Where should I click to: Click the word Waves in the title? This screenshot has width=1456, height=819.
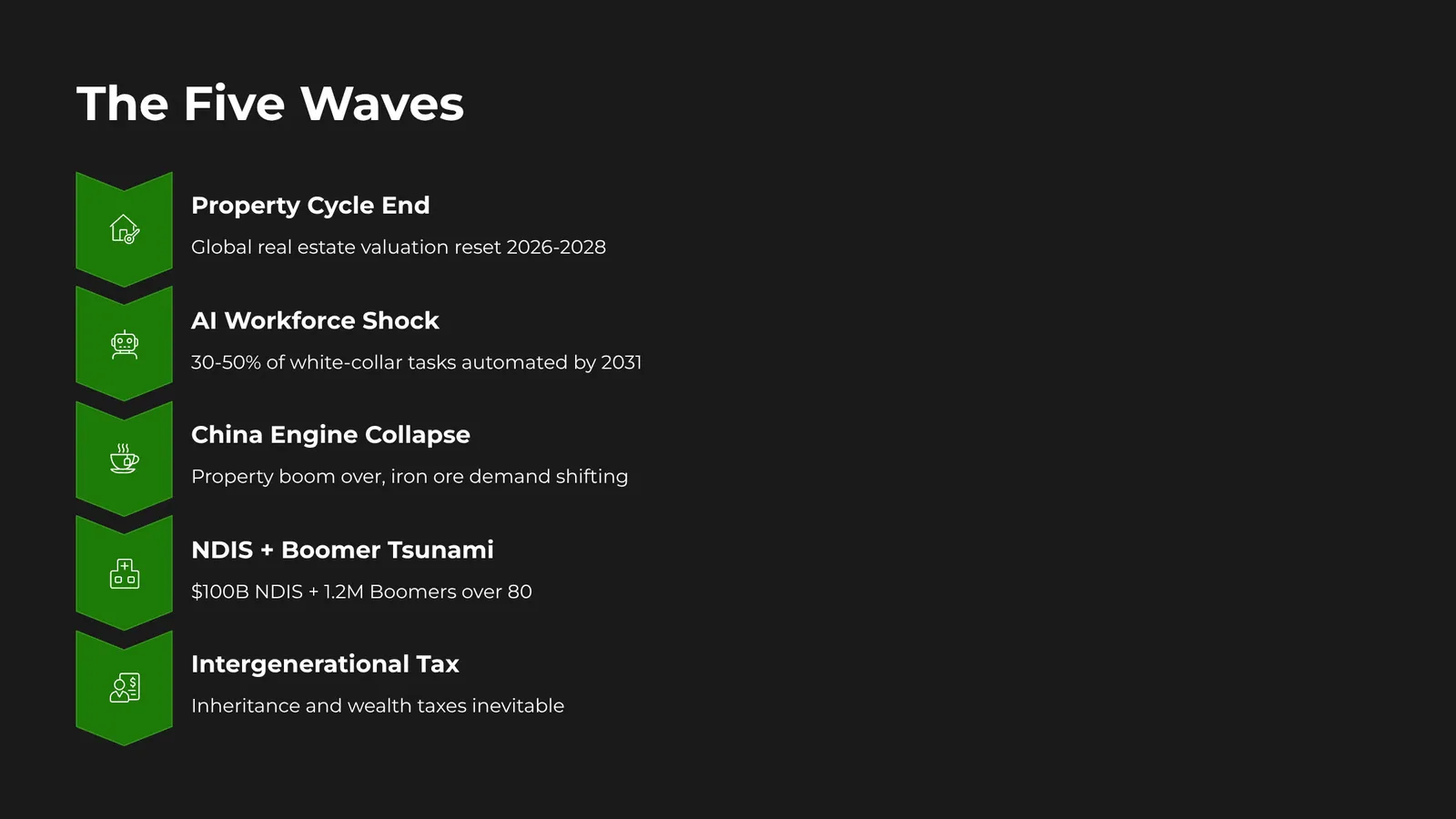(x=382, y=104)
